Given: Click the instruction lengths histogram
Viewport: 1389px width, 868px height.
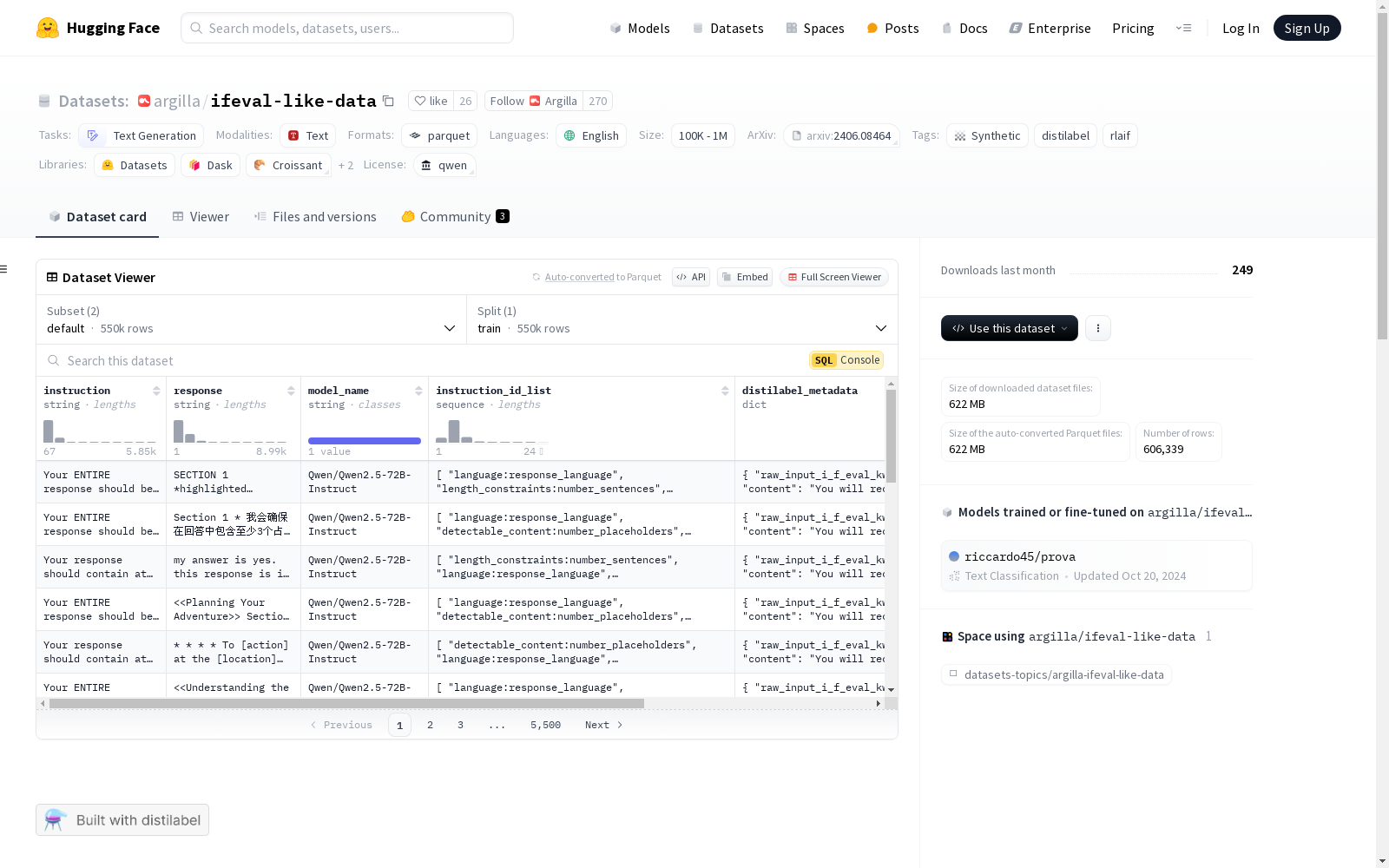Looking at the screenshot, I should click(x=100, y=431).
